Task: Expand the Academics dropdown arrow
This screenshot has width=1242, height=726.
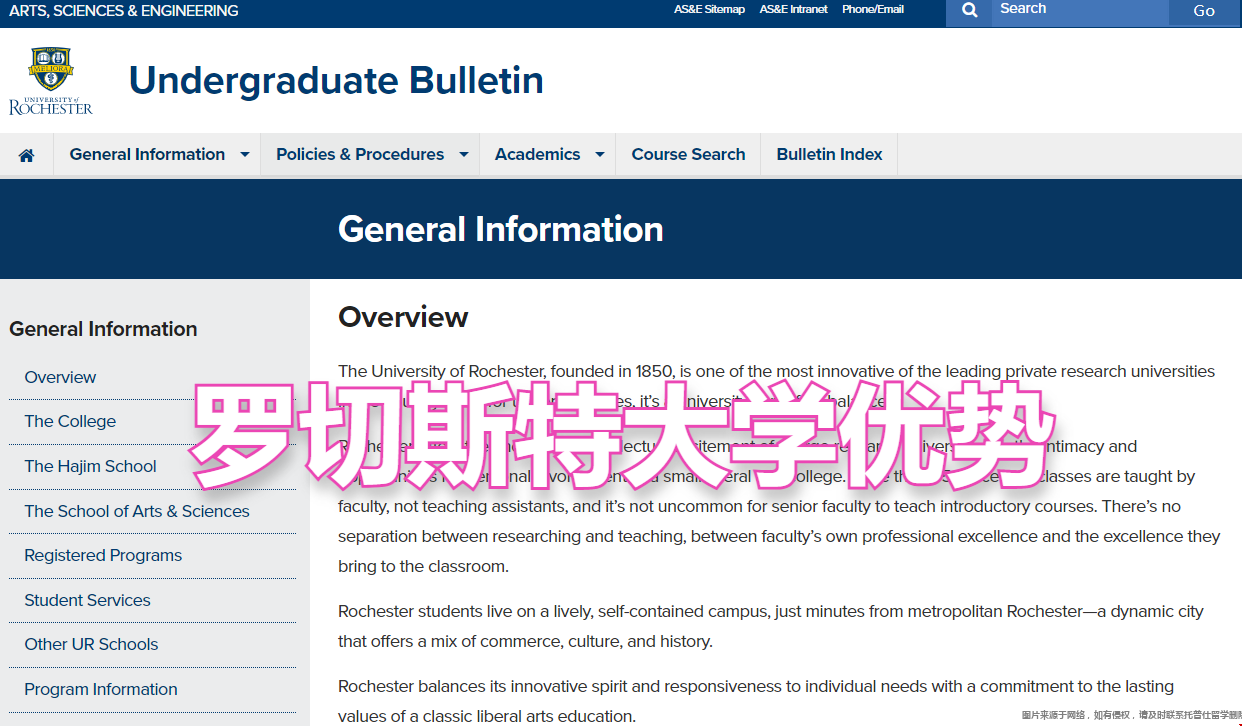Action: (599, 155)
